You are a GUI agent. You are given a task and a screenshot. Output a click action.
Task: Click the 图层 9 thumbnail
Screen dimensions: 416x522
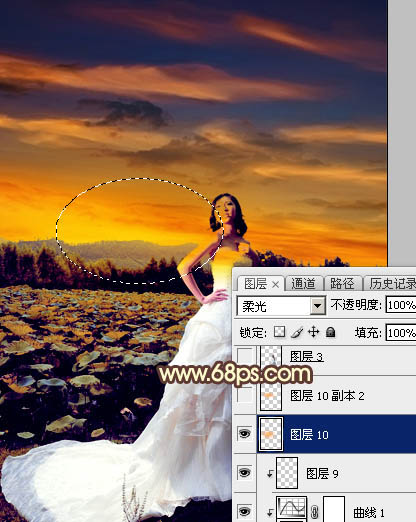coord(287,473)
